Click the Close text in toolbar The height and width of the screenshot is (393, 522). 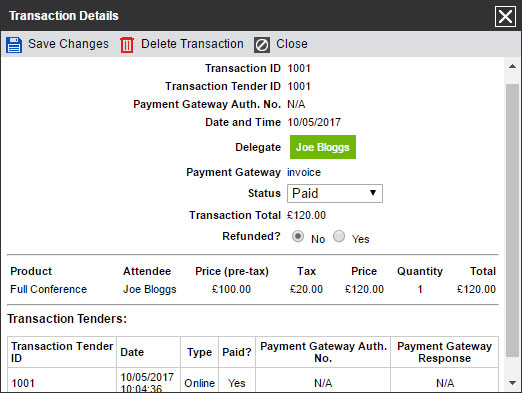(292, 44)
